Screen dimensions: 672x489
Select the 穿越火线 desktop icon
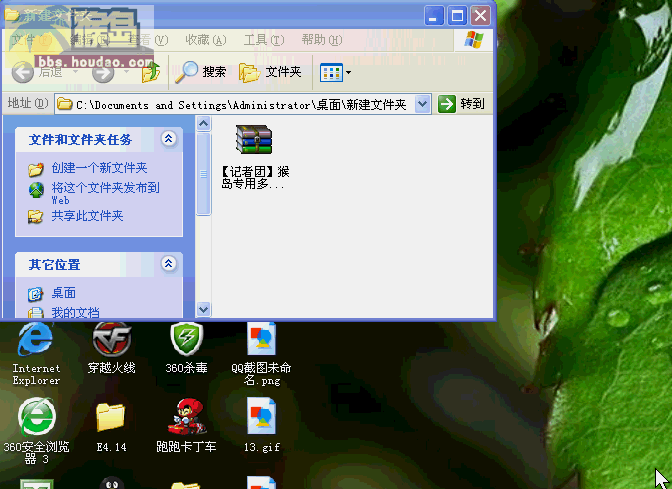[x=111, y=348]
